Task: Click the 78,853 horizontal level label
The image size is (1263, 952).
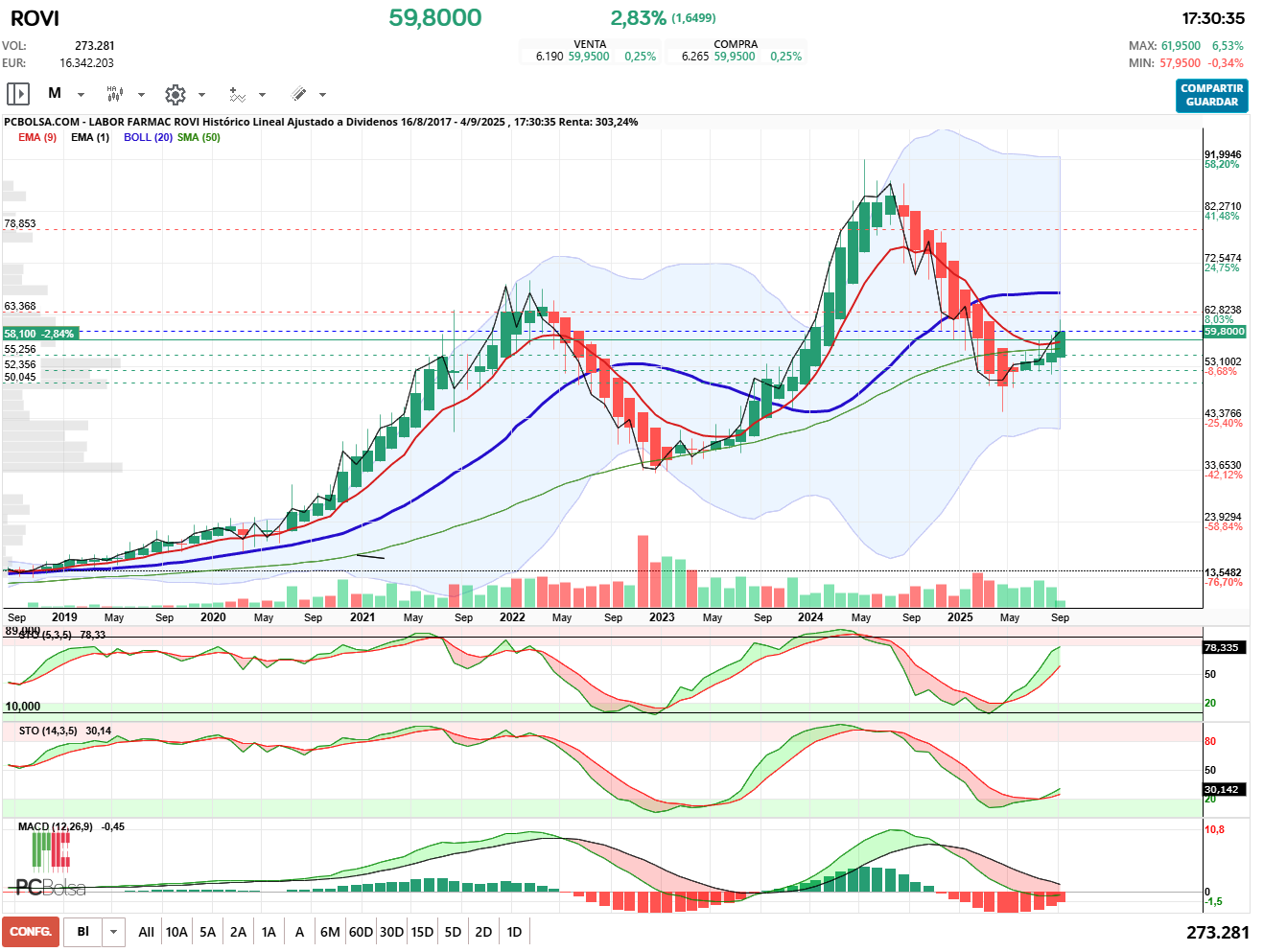Action: 20,223
